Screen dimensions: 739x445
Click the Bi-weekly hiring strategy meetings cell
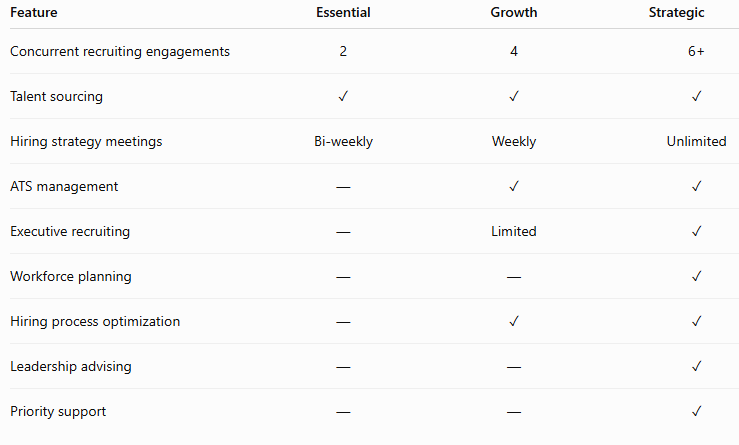pyautogui.click(x=343, y=141)
